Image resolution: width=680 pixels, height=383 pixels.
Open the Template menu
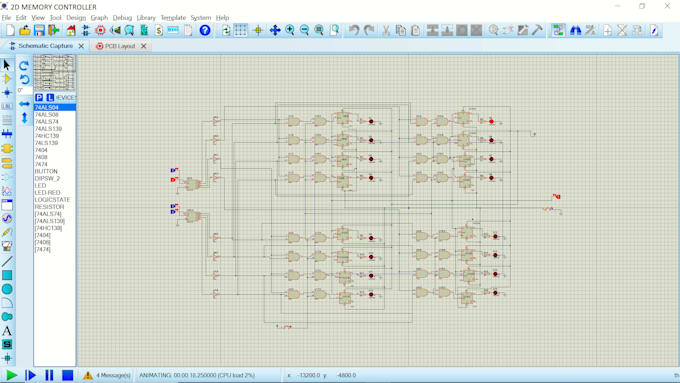tap(173, 18)
